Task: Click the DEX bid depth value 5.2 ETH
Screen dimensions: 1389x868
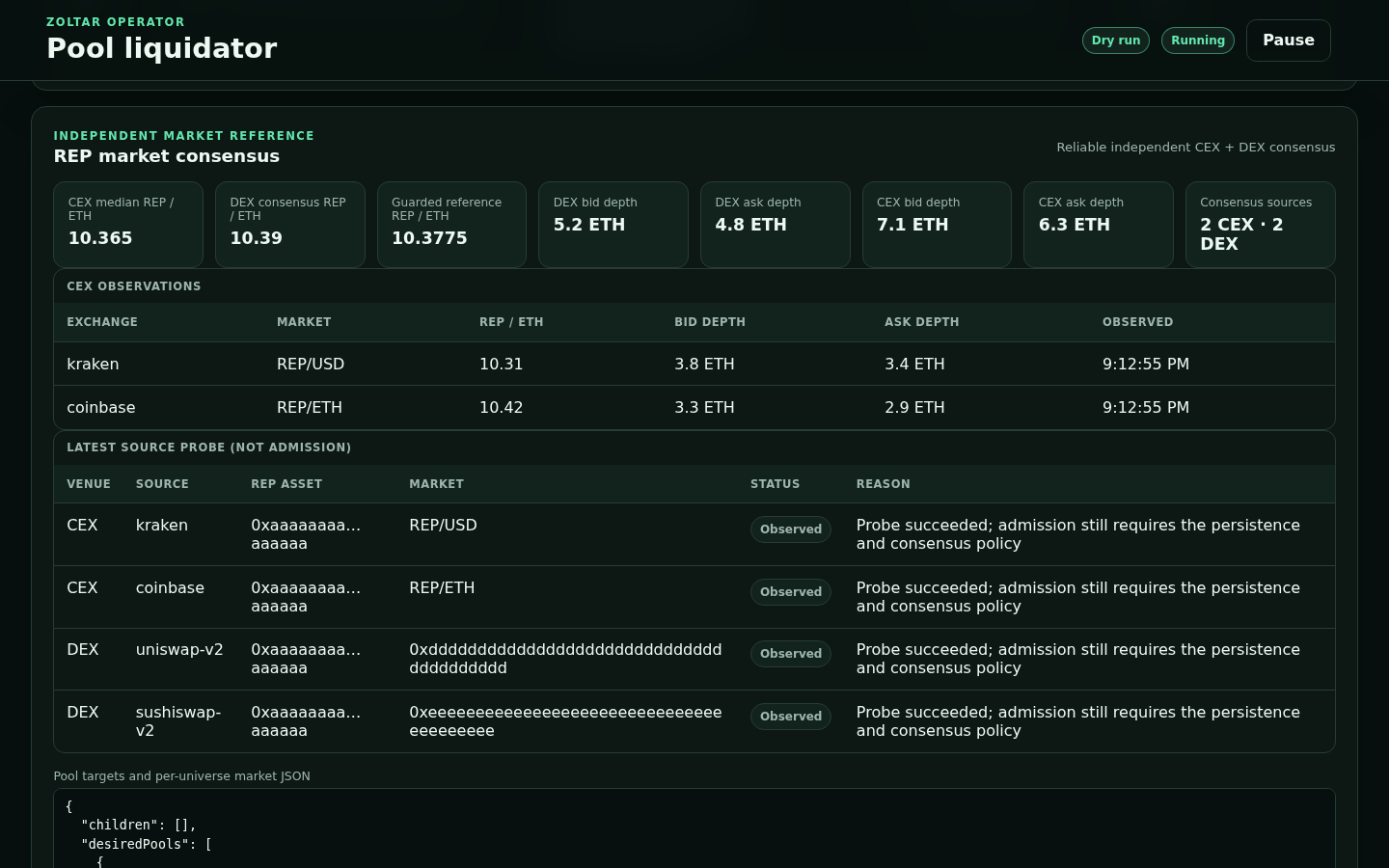Action: click(x=589, y=225)
